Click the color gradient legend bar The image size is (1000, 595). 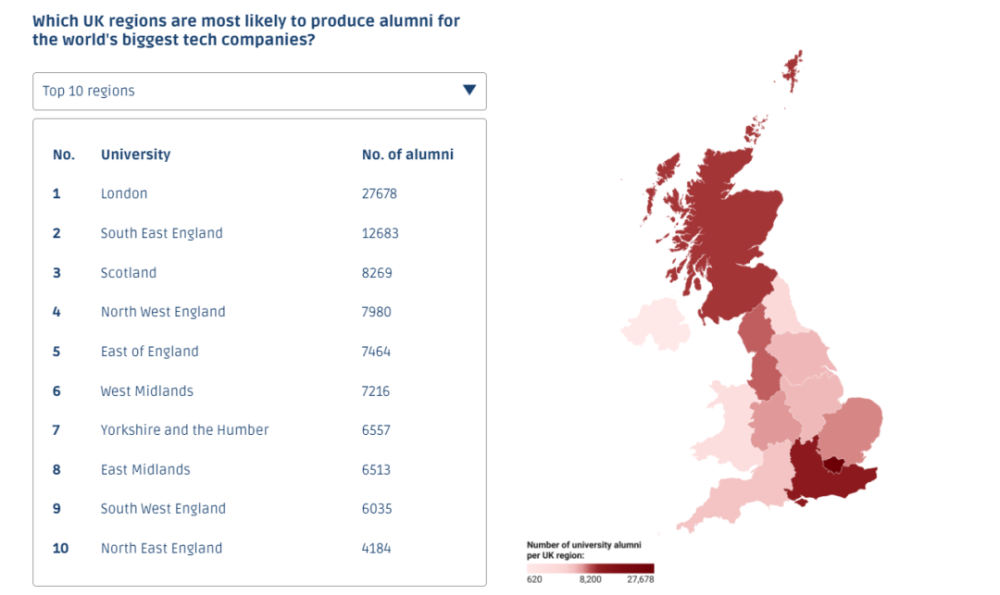pyautogui.click(x=590, y=568)
